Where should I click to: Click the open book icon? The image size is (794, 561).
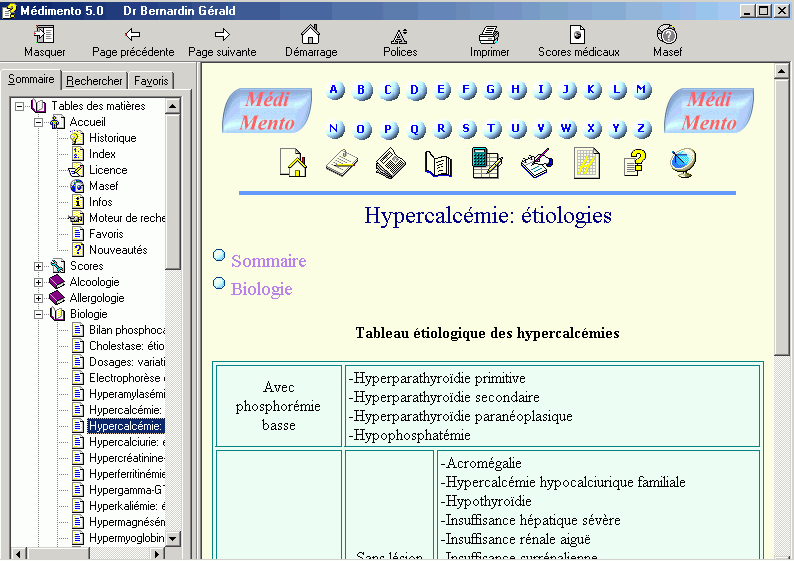pyautogui.click(x=439, y=164)
